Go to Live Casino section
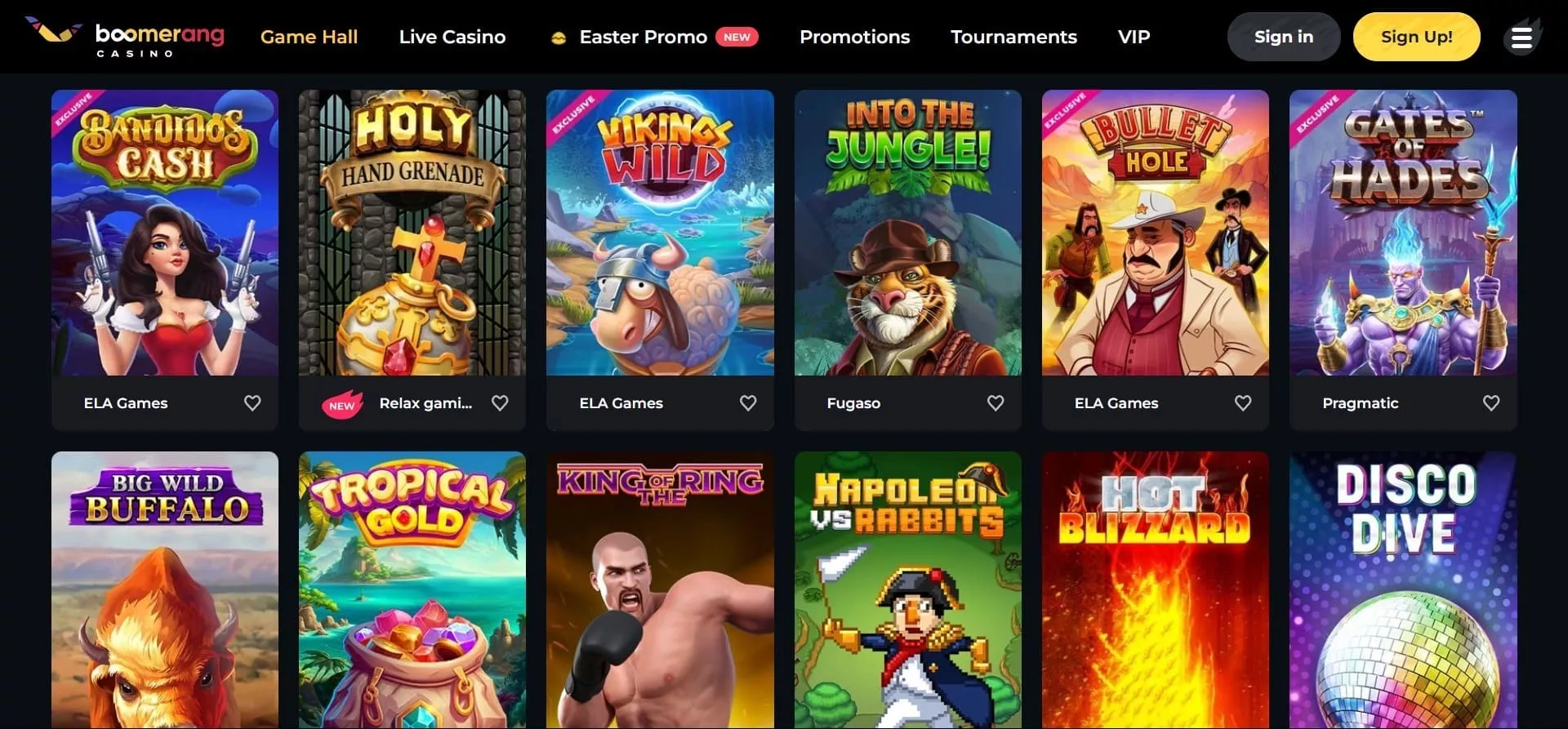 [x=452, y=37]
